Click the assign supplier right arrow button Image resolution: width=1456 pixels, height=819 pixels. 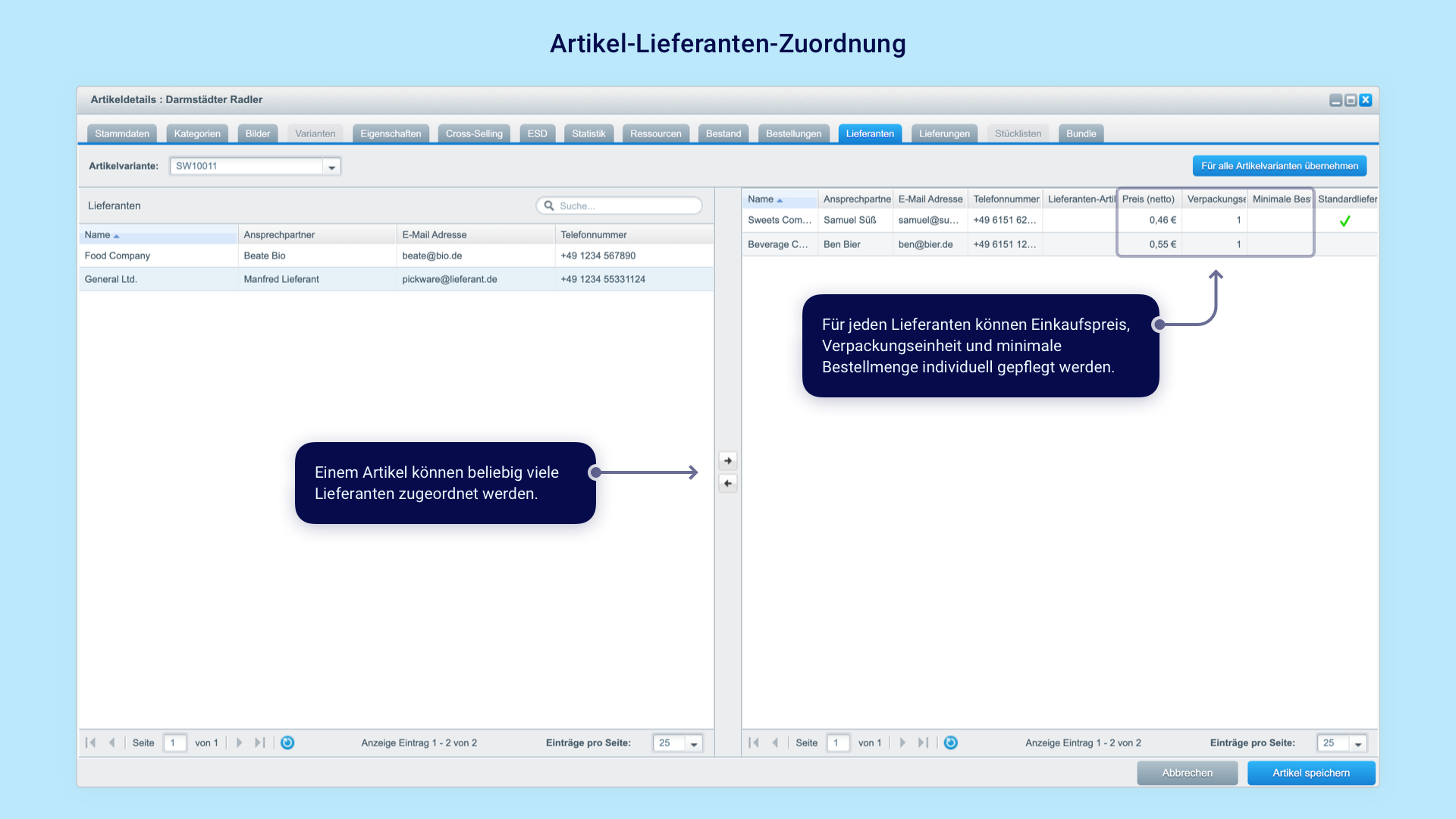pos(728,460)
